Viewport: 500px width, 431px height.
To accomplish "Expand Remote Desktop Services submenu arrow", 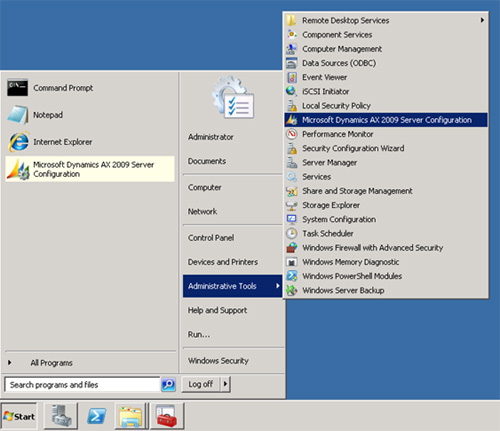I will pos(482,20).
